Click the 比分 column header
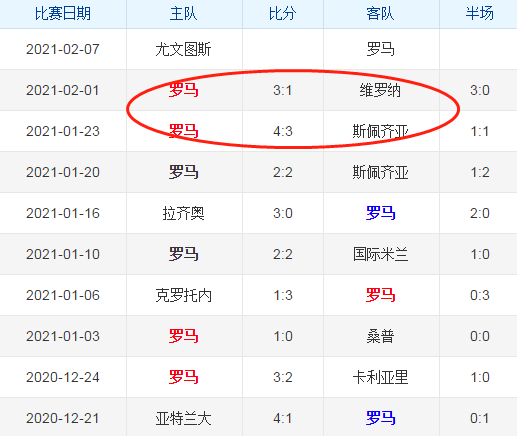This screenshot has height=436, width=517. point(283,14)
